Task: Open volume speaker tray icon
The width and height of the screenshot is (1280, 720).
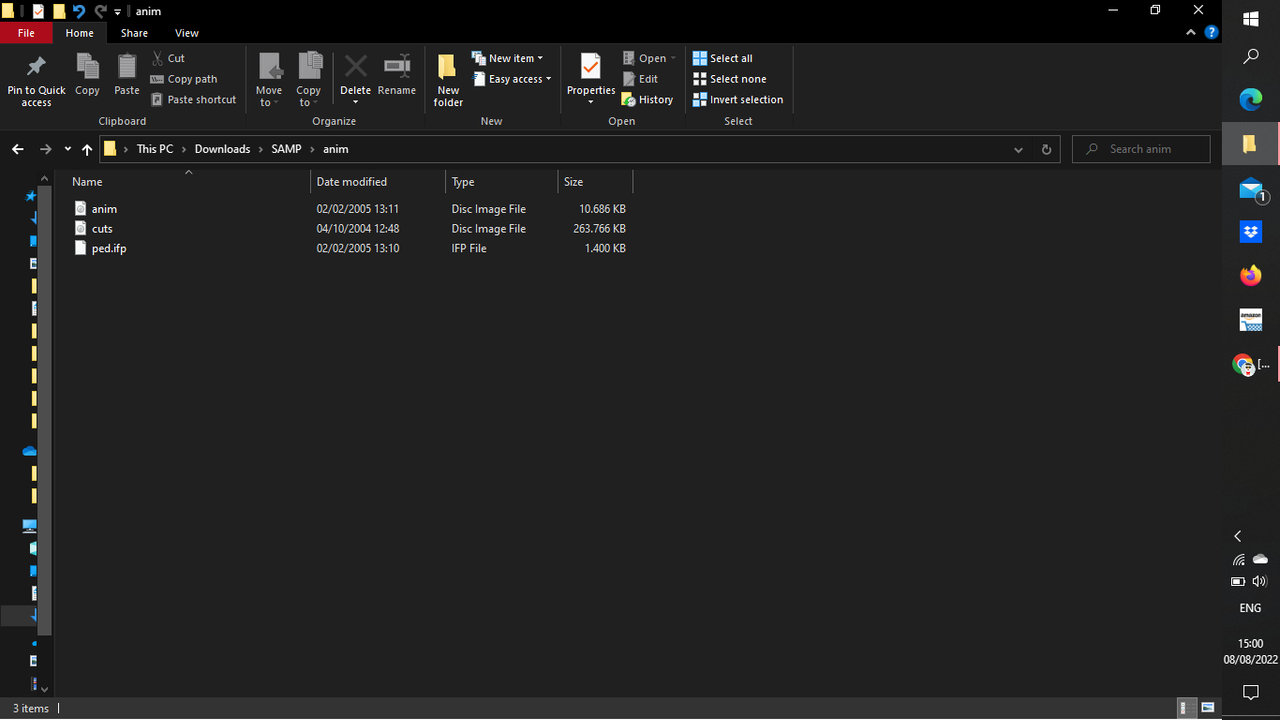Action: coord(1260,581)
